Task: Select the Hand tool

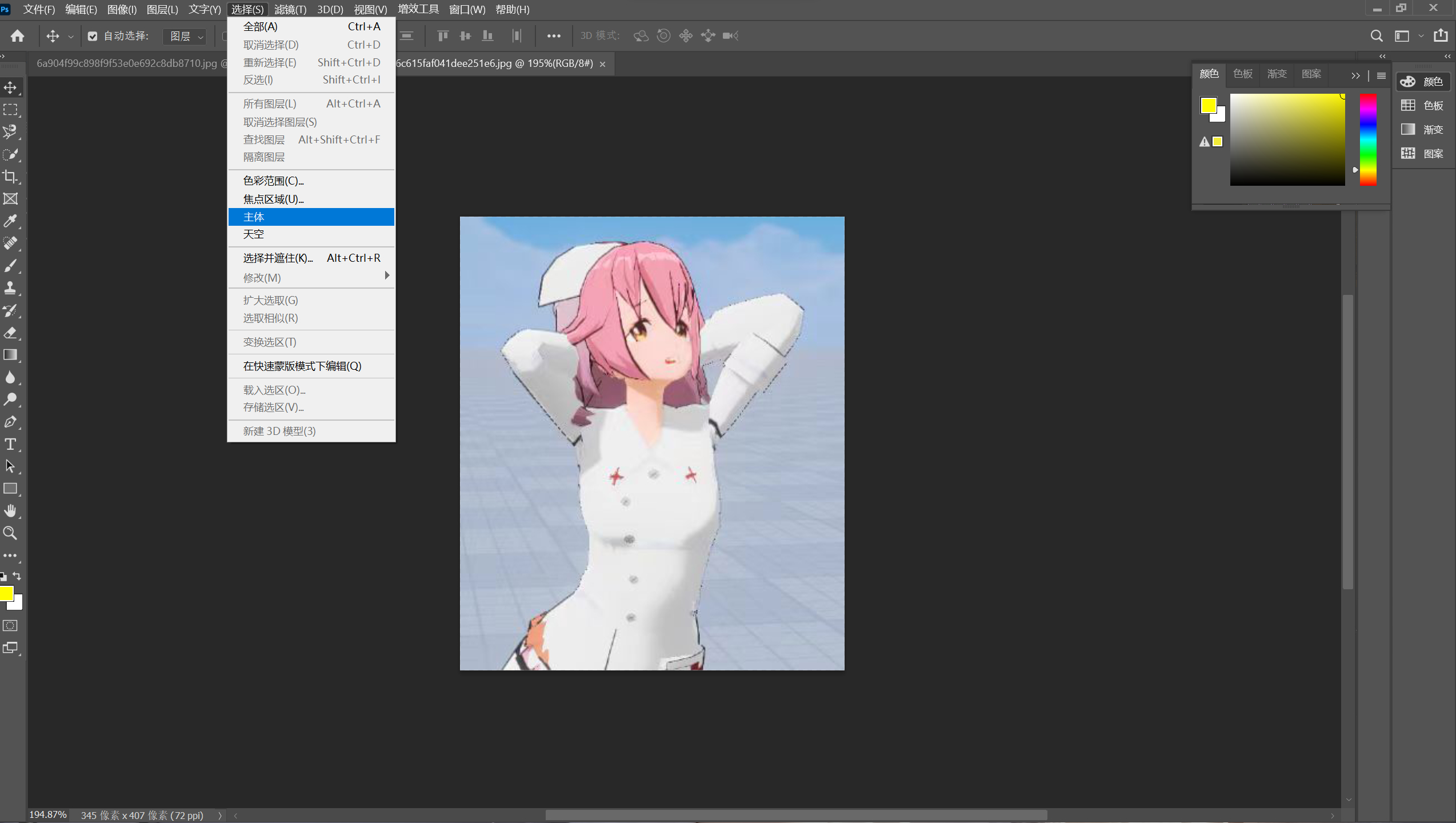Action: point(10,510)
